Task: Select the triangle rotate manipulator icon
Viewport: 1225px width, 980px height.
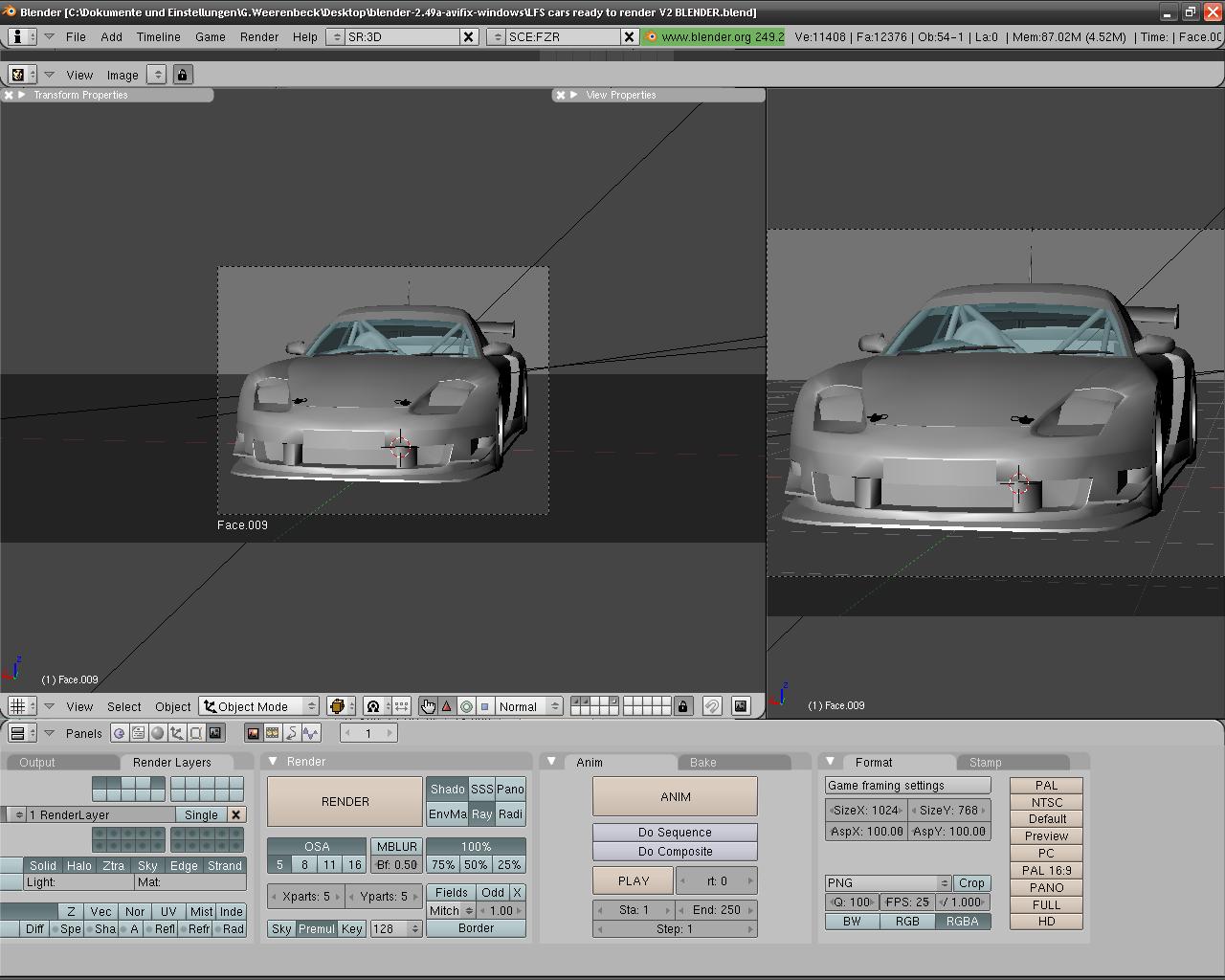Action: (447, 706)
